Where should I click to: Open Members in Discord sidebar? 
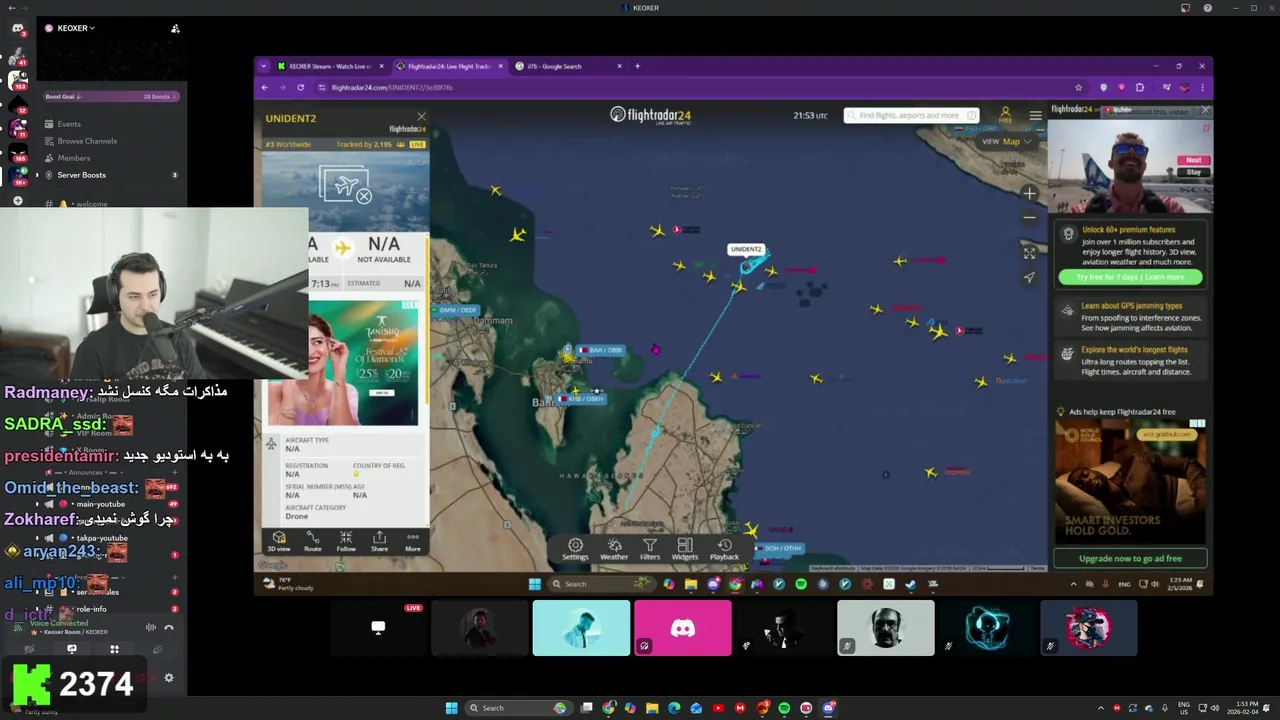[x=74, y=158]
